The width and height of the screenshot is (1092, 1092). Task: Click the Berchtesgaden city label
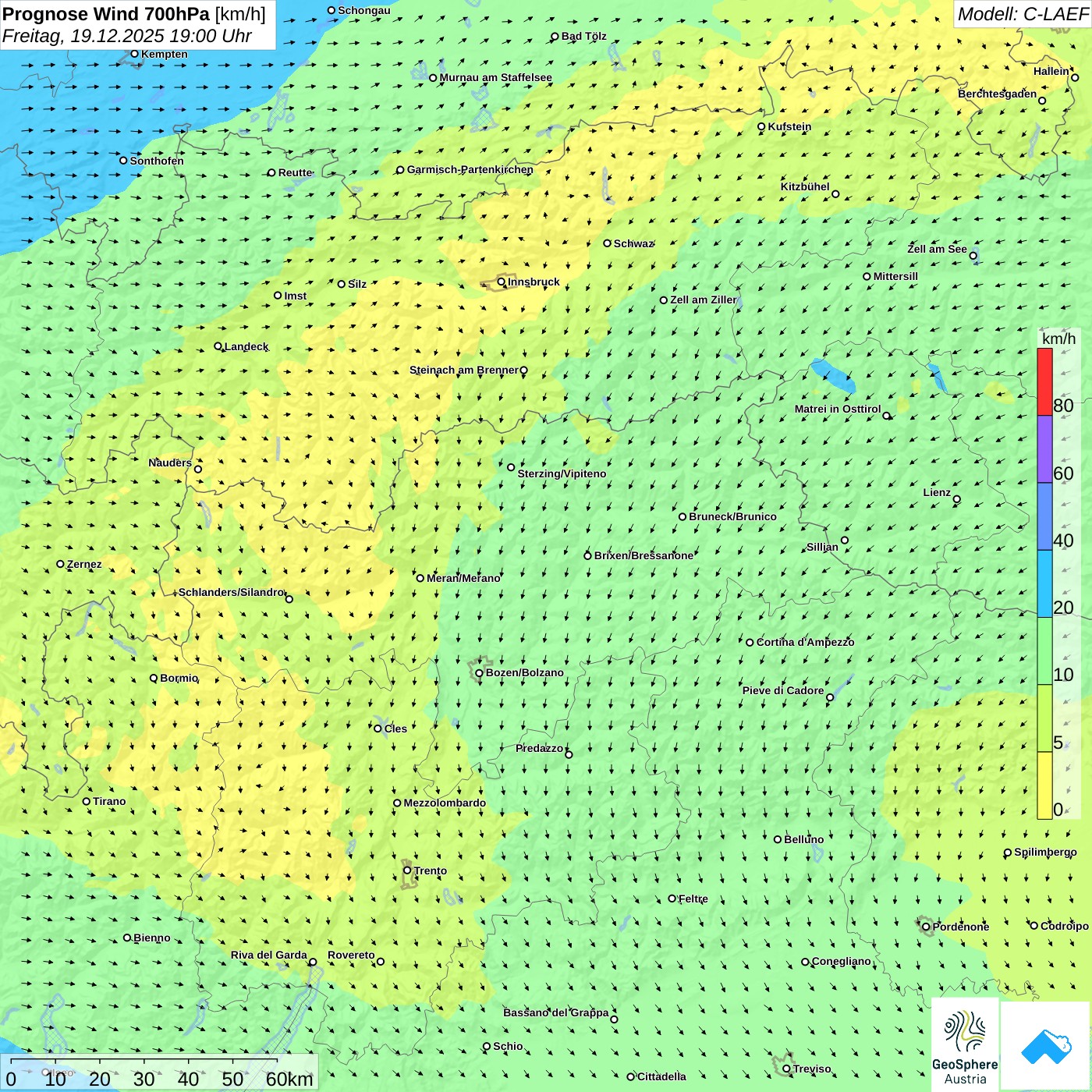[x=997, y=94]
